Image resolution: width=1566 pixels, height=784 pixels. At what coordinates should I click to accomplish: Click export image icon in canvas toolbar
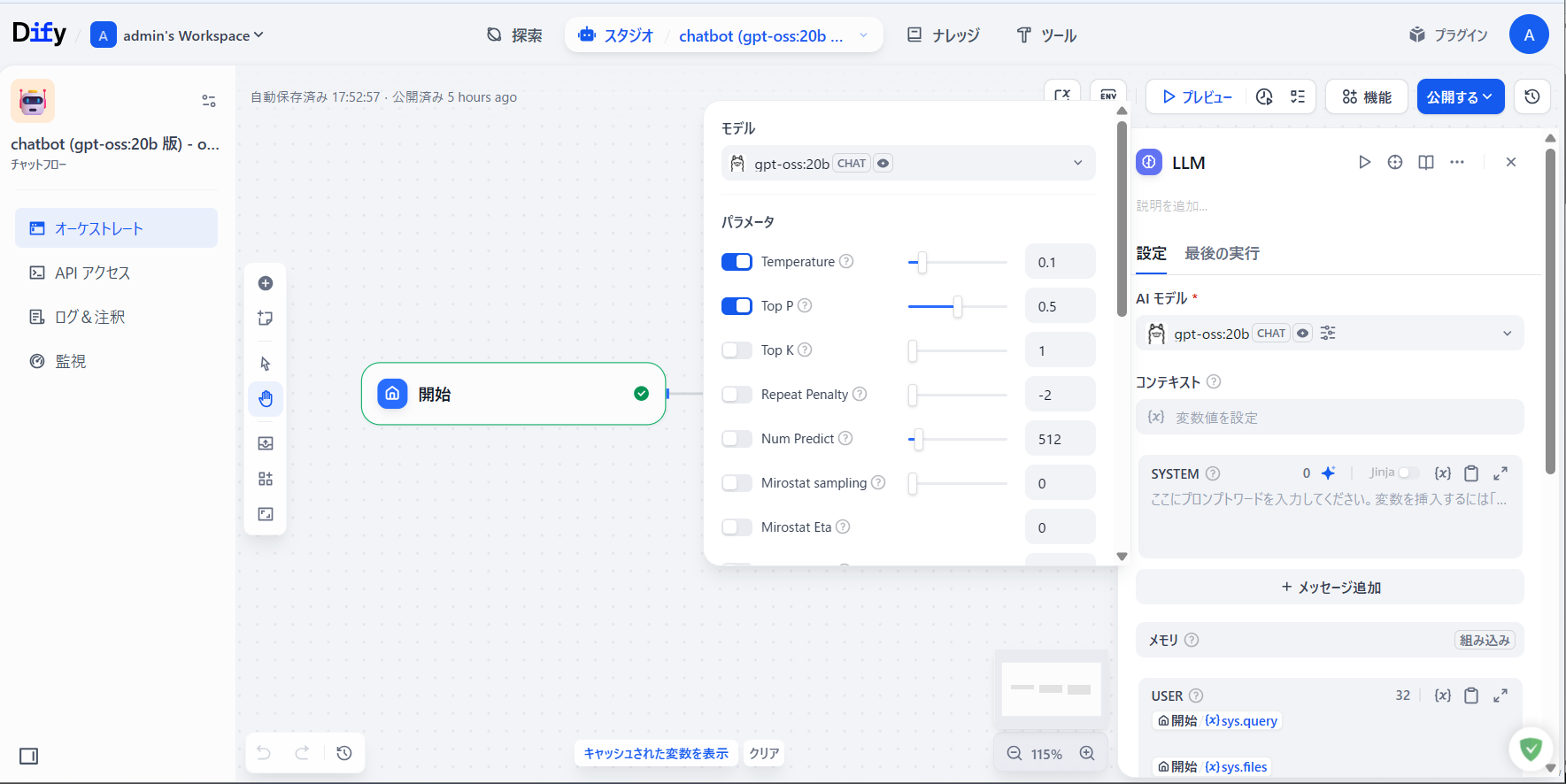pos(265,443)
